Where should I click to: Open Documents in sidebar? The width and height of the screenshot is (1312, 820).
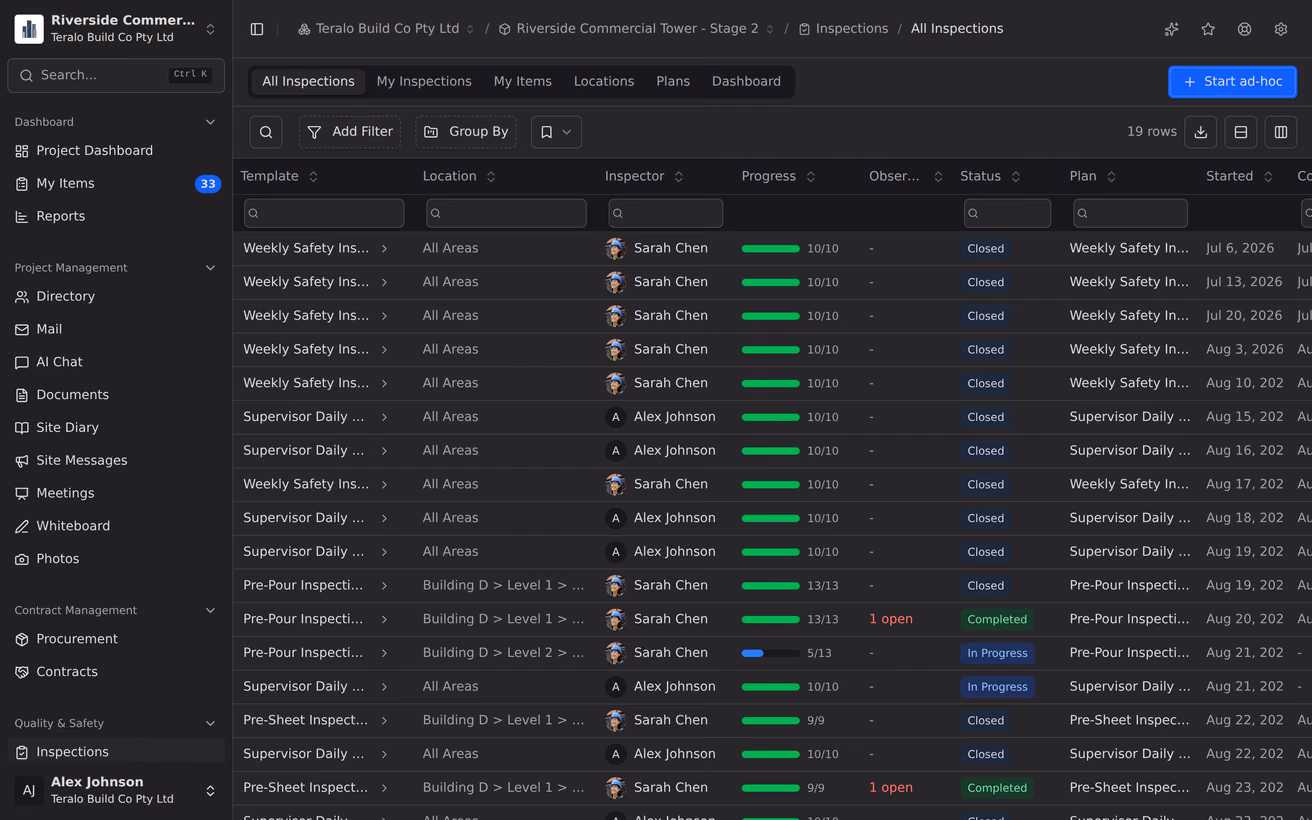[x=116, y=395]
